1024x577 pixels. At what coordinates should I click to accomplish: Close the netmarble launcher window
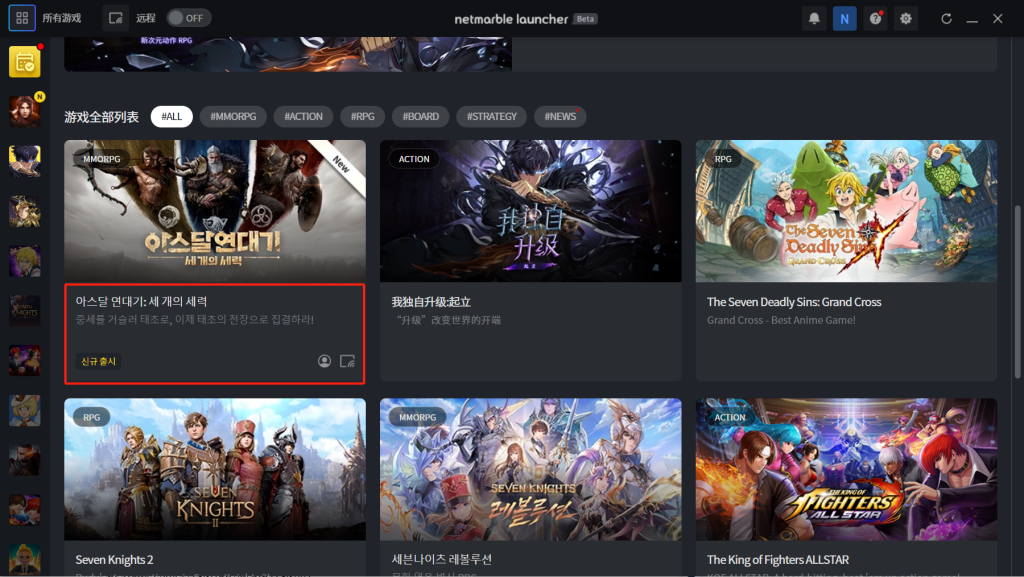[997, 18]
